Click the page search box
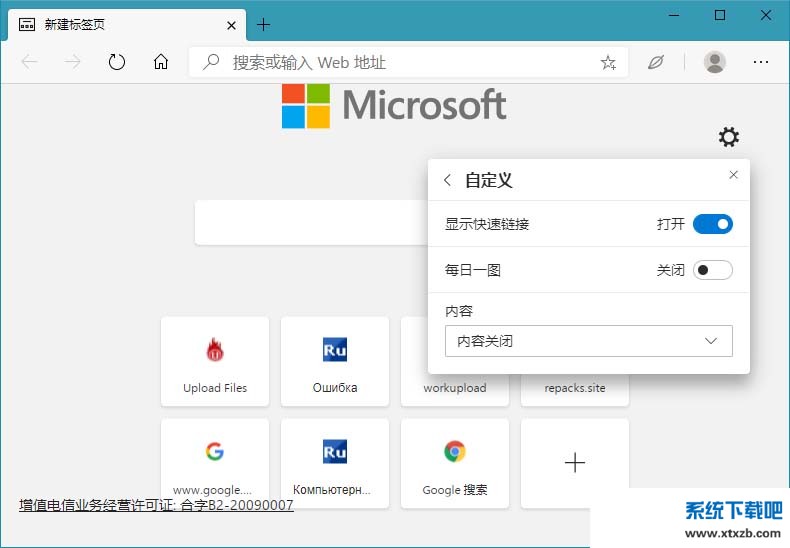This screenshot has width=790, height=548. tap(310, 222)
